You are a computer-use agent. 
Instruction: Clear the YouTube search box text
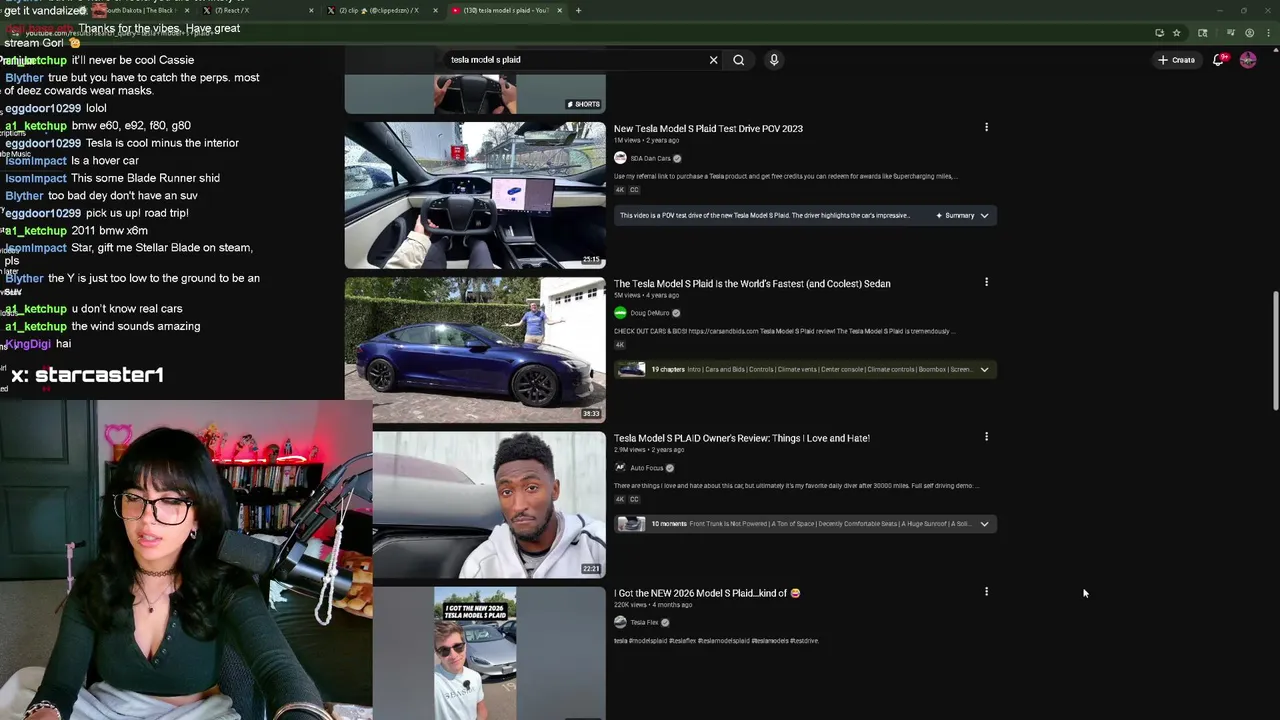click(713, 60)
